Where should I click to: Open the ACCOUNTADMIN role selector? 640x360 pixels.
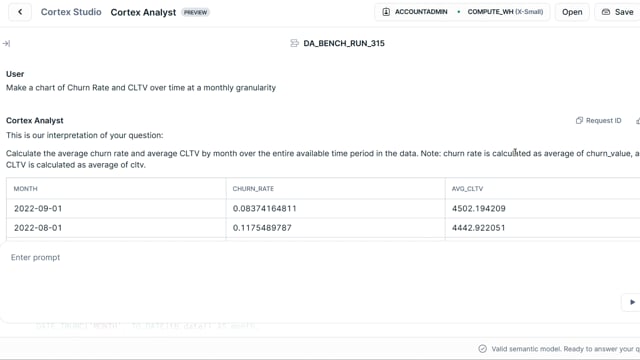[x=416, y=12]
